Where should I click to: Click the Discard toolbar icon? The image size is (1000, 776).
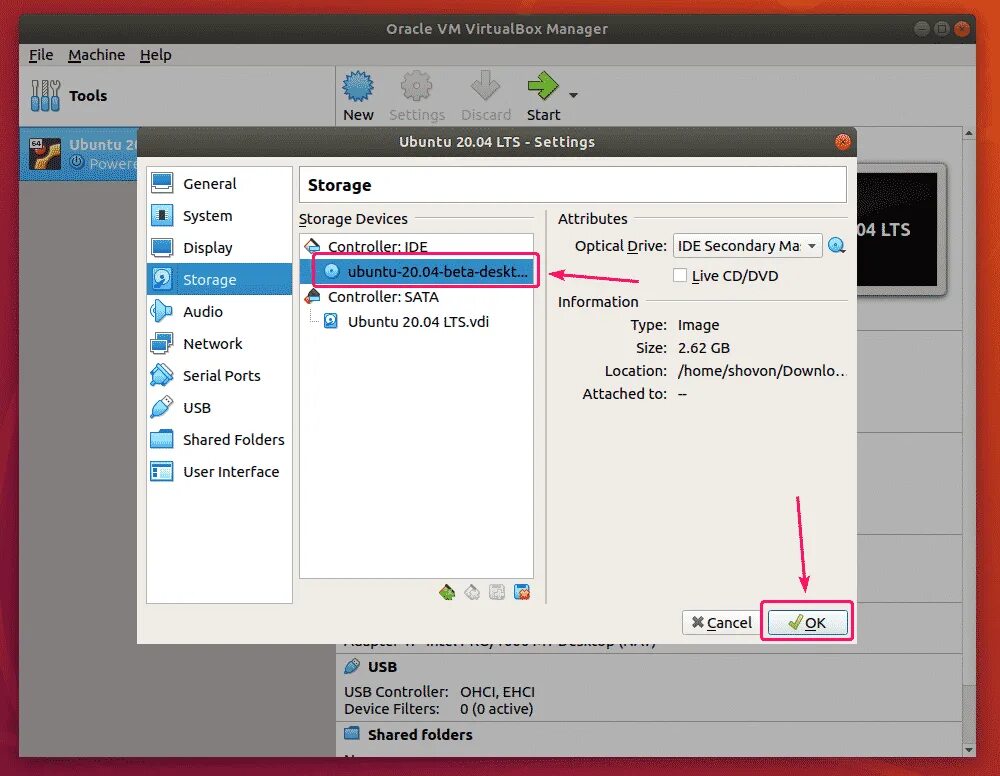pos(485,86)
